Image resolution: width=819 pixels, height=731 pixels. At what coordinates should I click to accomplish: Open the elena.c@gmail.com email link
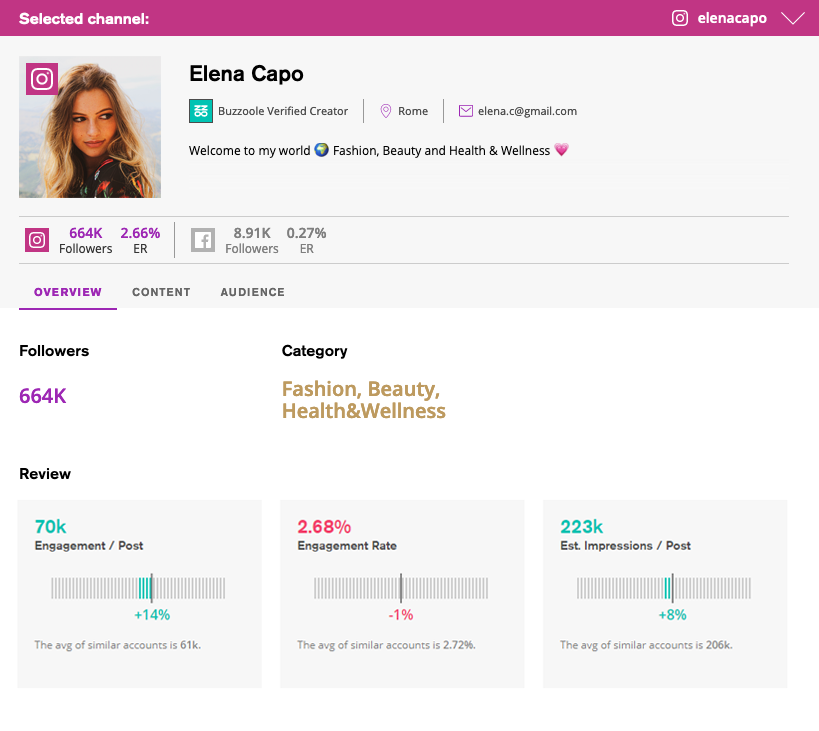coord(527,111)
